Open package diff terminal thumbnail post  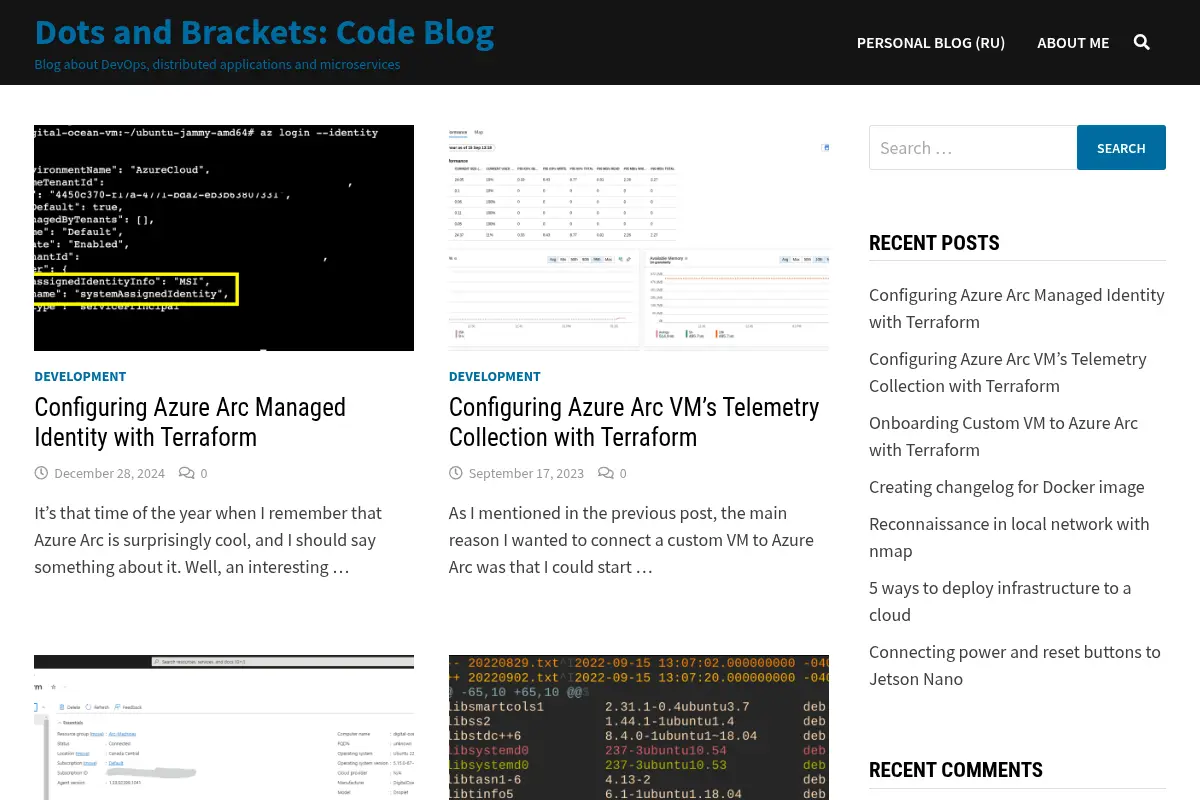639,727
